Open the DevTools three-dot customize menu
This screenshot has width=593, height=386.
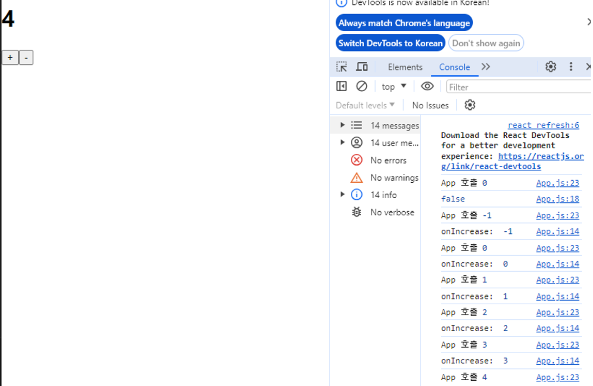[571, 67]
